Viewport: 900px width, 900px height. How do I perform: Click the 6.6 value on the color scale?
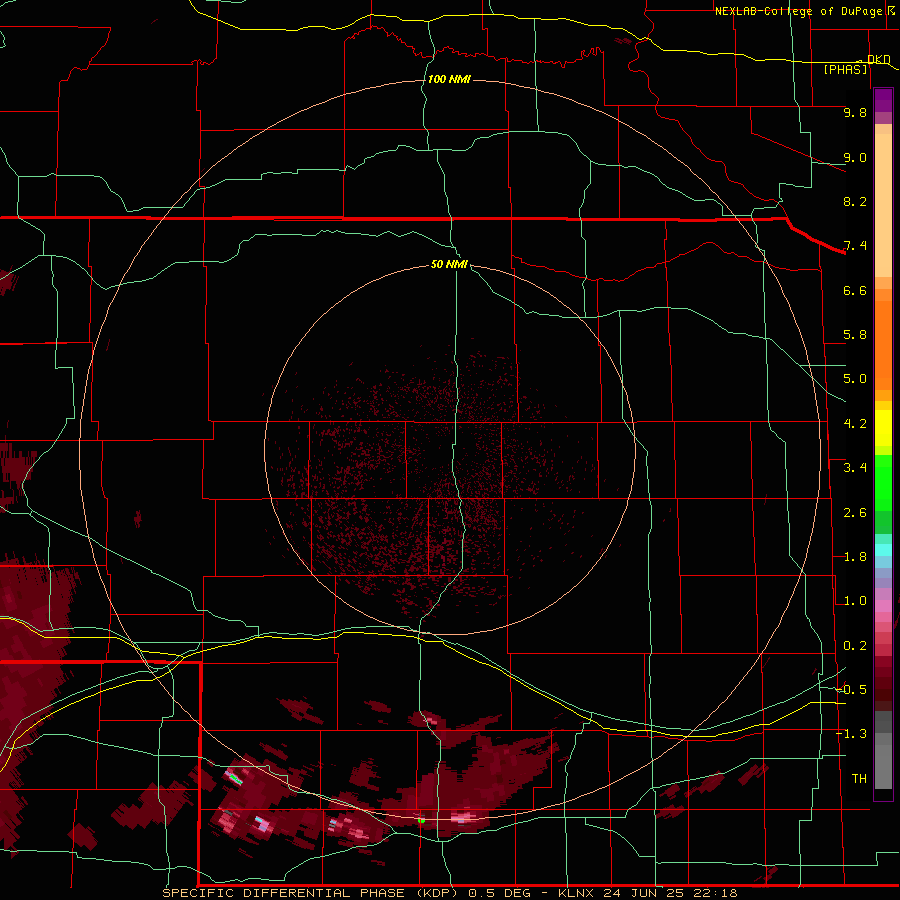click(x=855, y=290)
